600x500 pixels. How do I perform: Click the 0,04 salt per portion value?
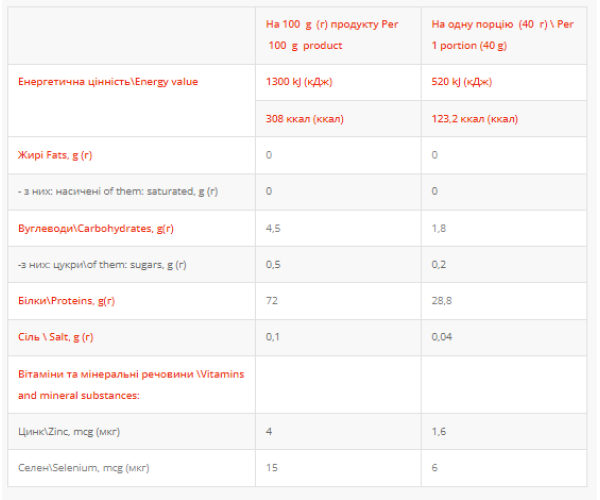(442, 337)
